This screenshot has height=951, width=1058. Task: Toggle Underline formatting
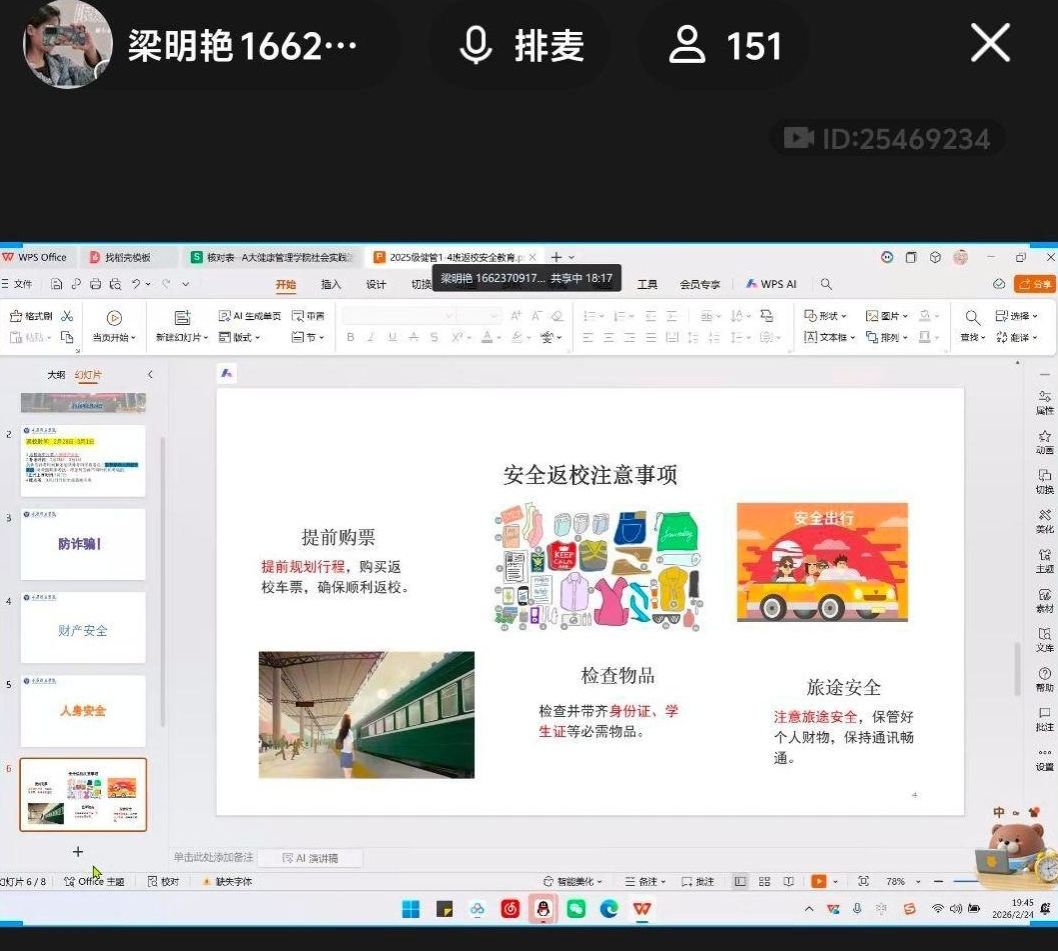(392, 337)
